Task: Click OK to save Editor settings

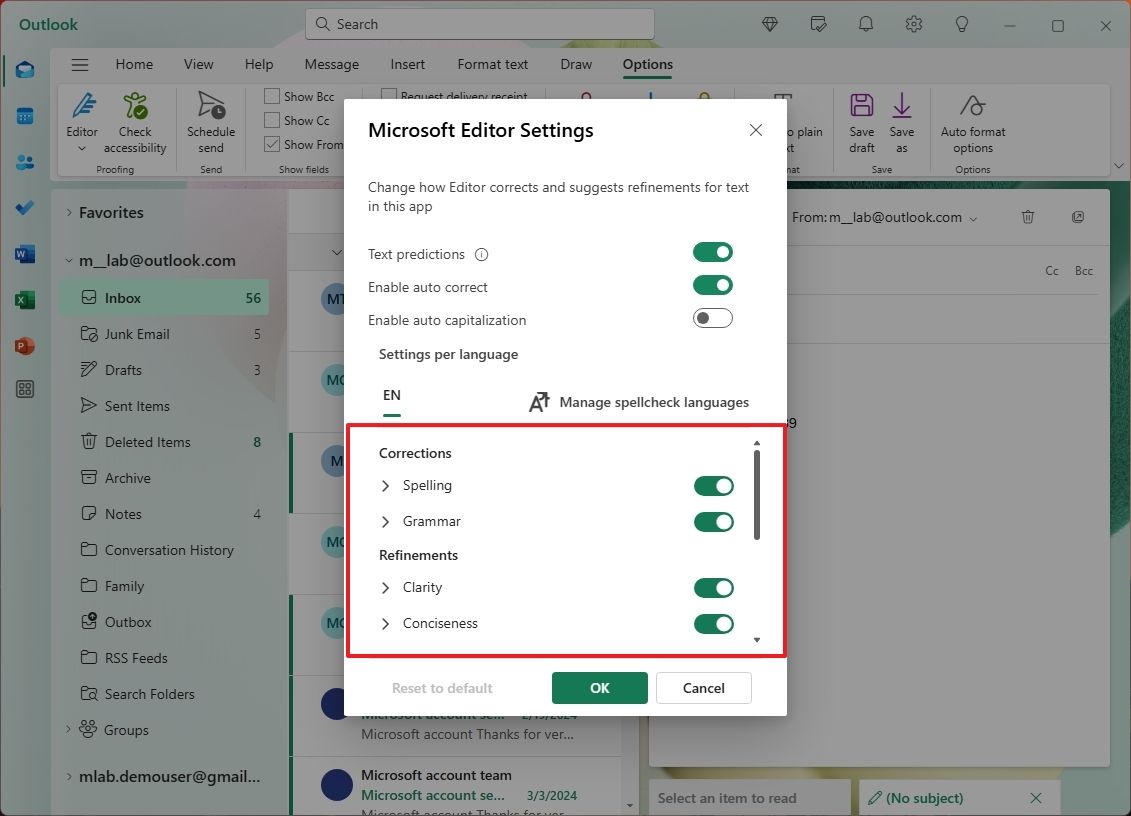Action: [x=599, y=688]
